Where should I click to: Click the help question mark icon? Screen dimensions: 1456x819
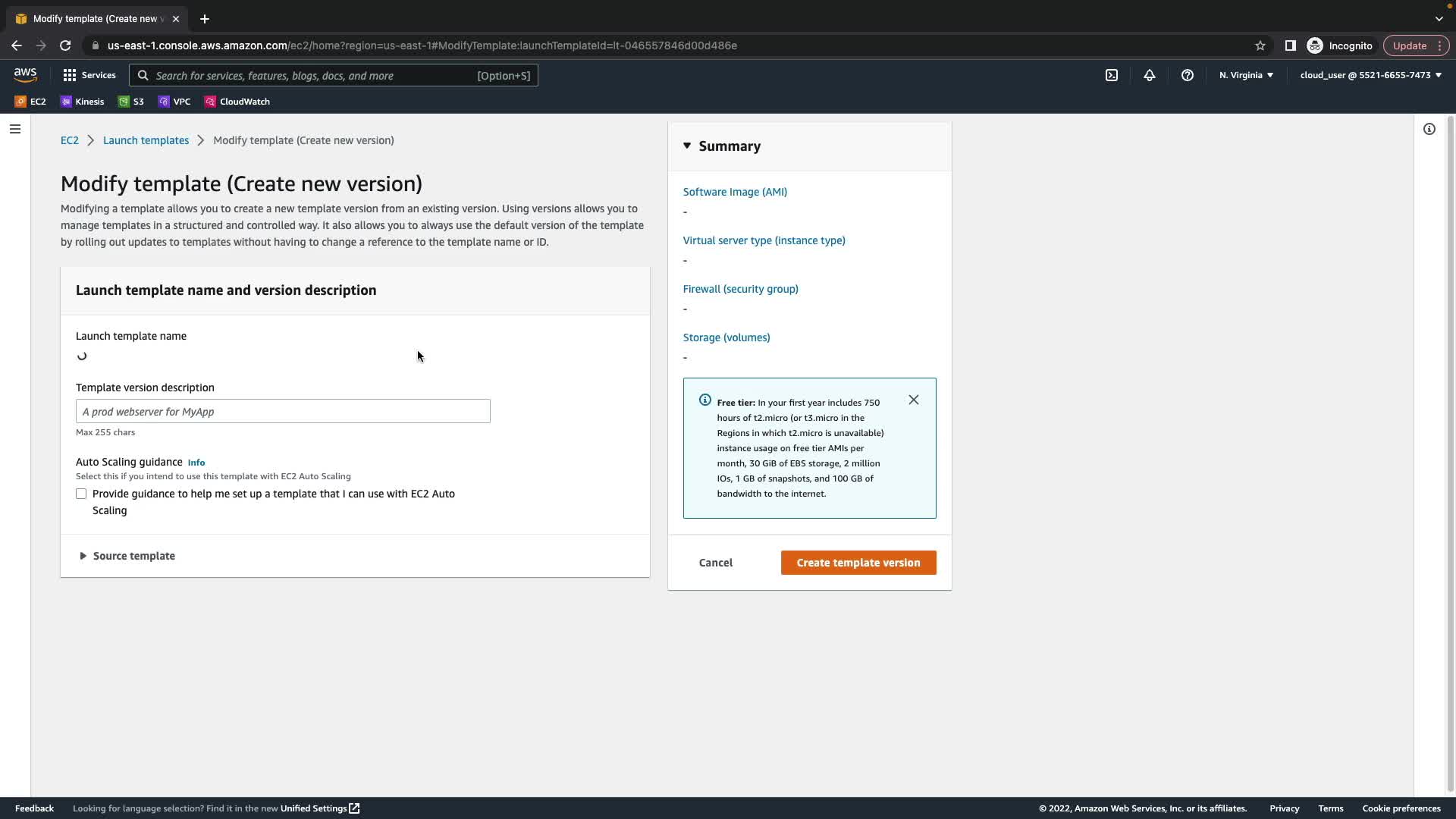click(1187, 75)
